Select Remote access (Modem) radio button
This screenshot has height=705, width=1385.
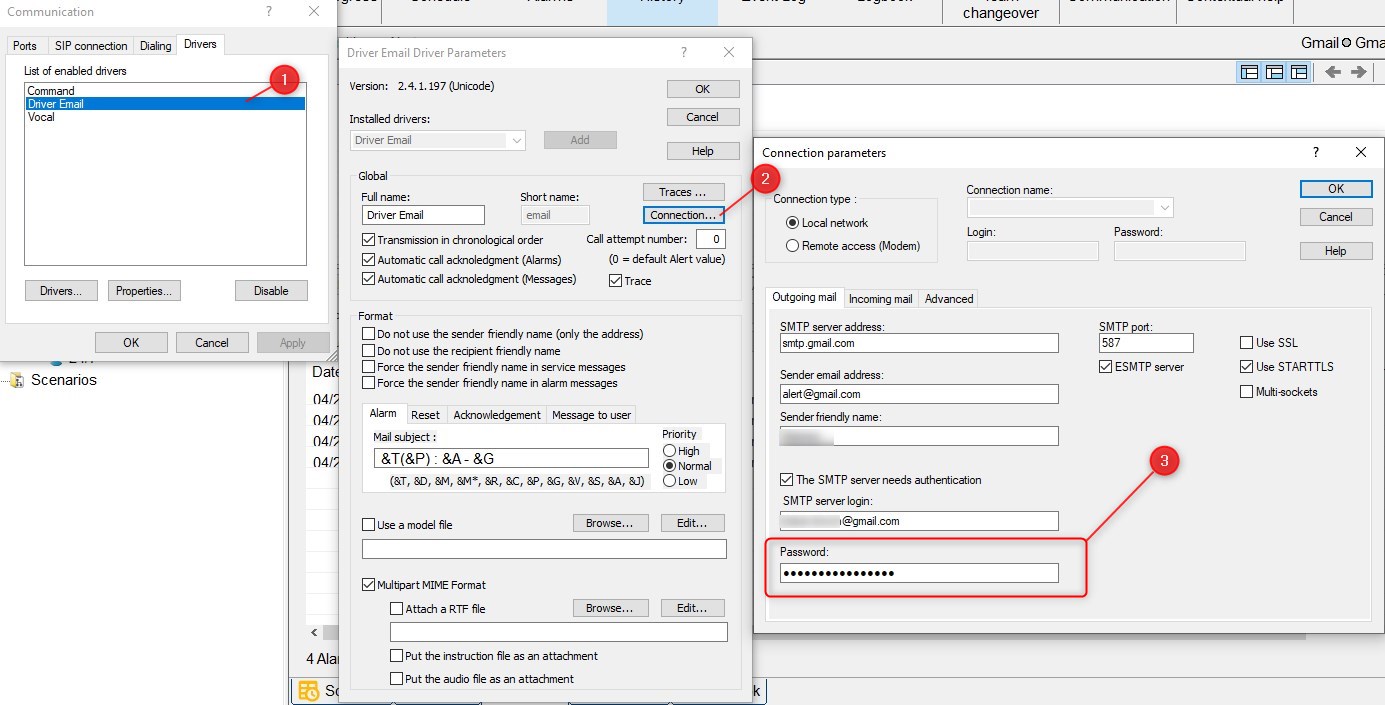793,246
